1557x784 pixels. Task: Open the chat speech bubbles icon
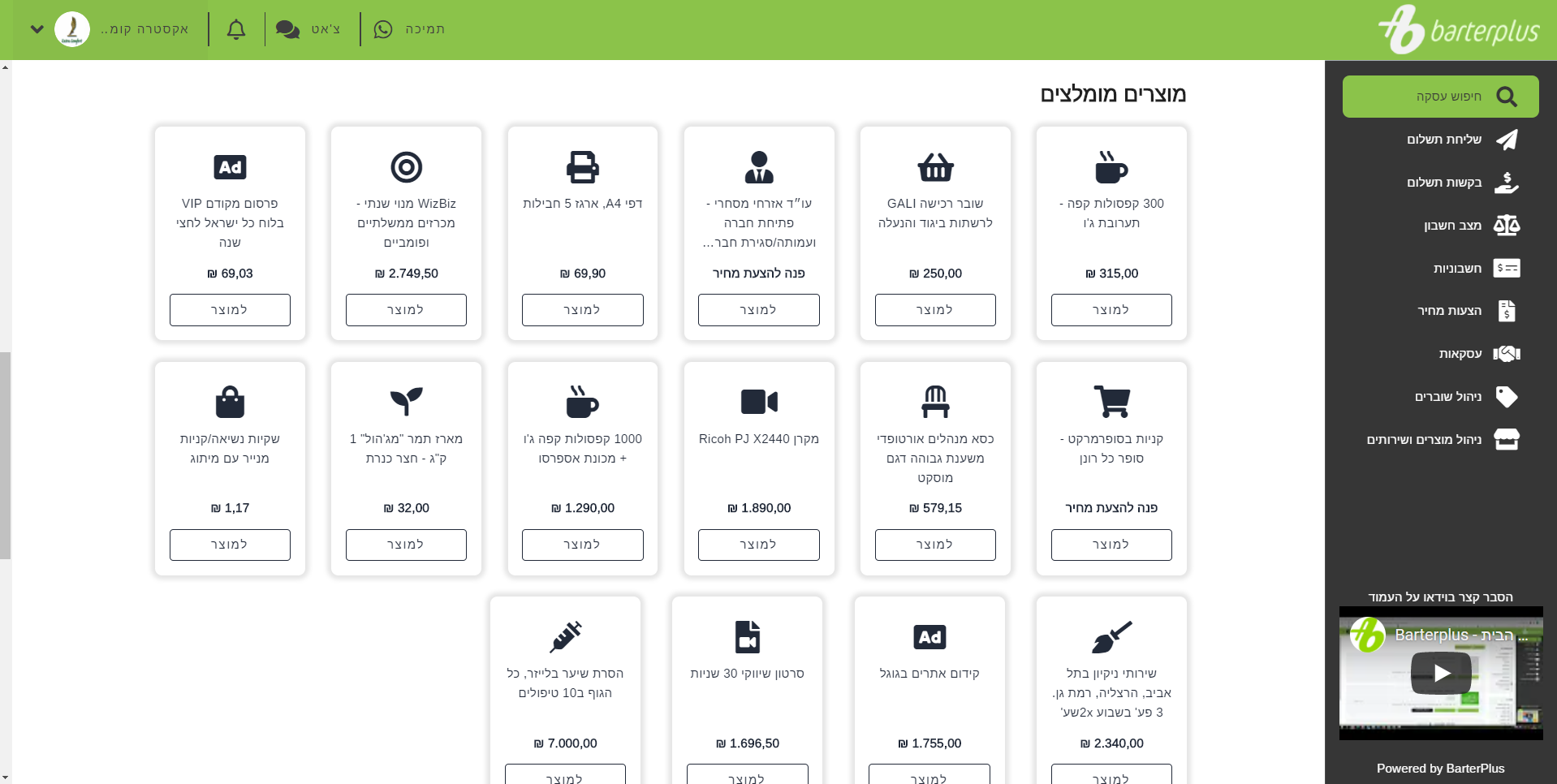pos(287,30)
